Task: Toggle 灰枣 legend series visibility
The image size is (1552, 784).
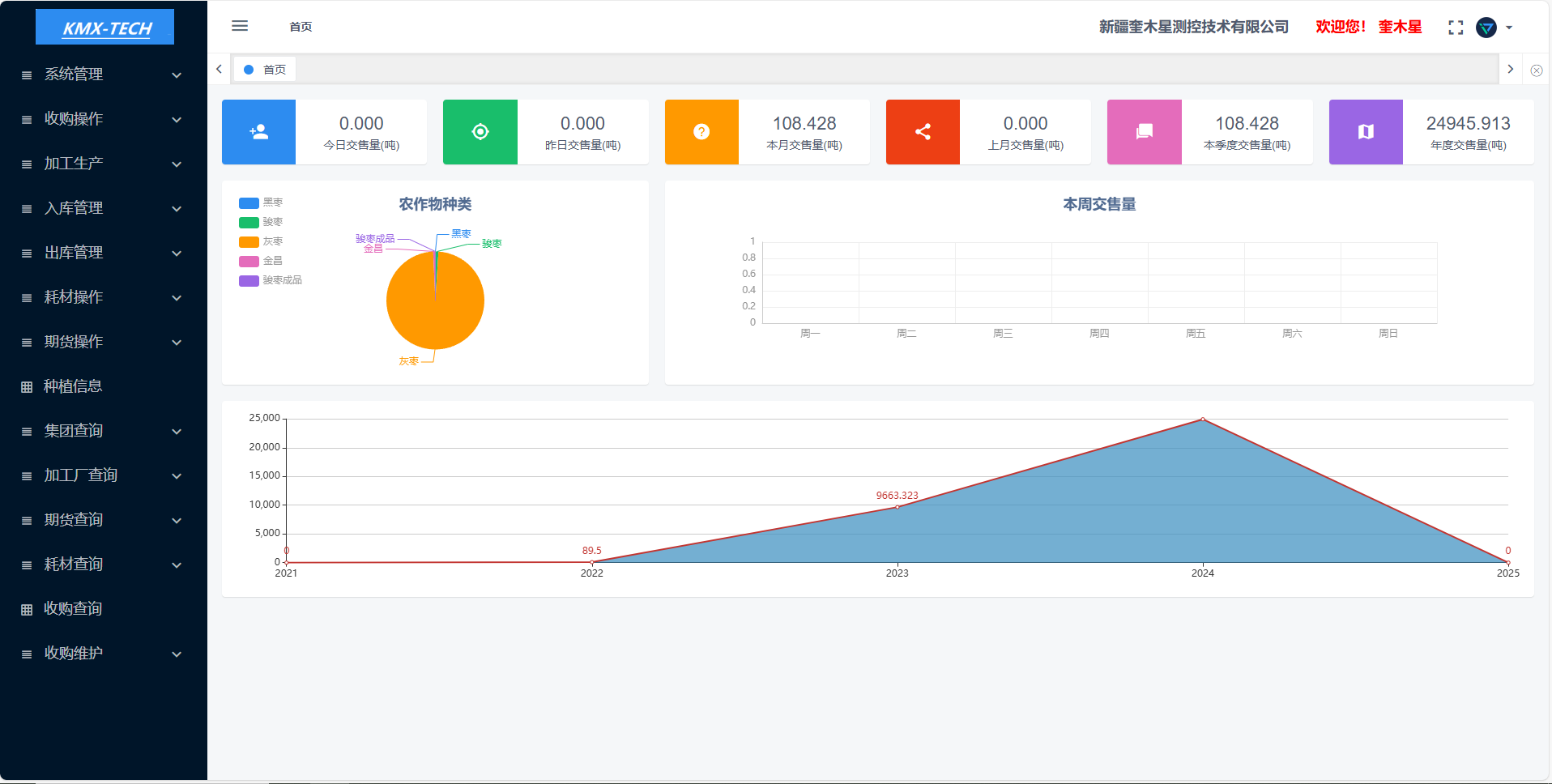Action: pos(261,241)
